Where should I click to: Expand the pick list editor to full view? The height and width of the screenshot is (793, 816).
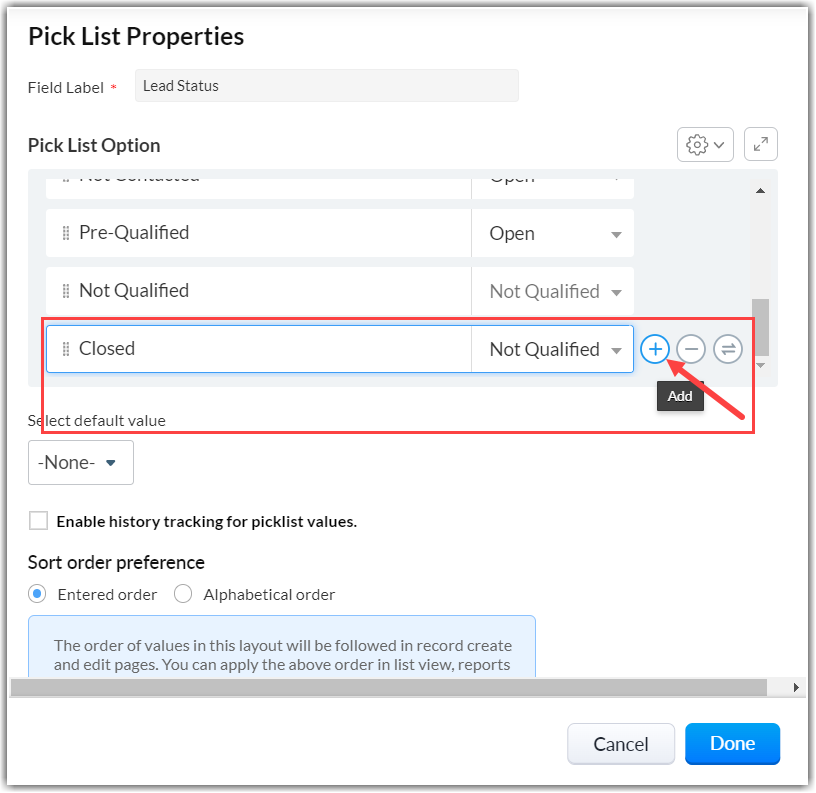pos(761,144)
